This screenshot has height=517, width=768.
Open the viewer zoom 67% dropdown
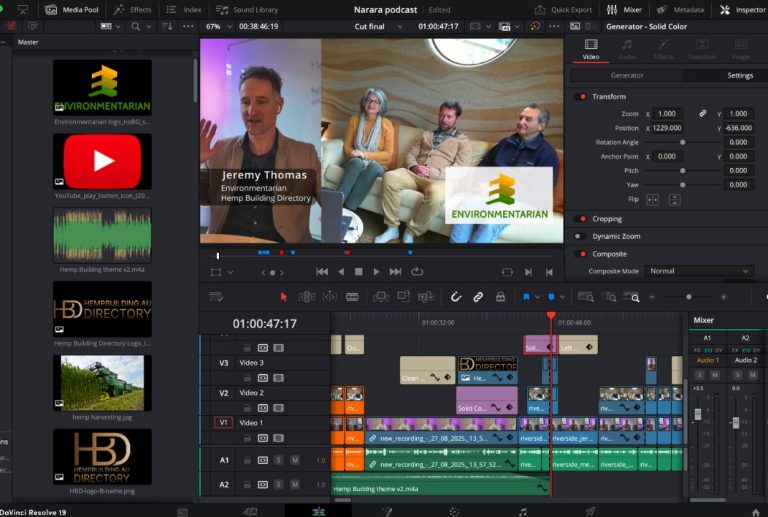coord(218,26)
